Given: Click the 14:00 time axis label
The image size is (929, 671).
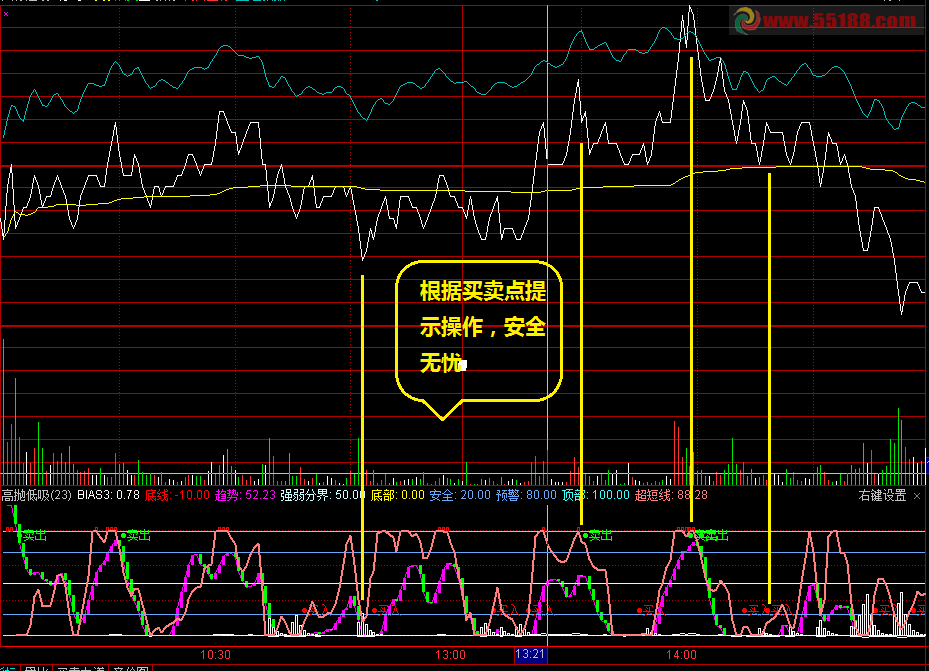Looking at the screenshot, I should 681,655.
